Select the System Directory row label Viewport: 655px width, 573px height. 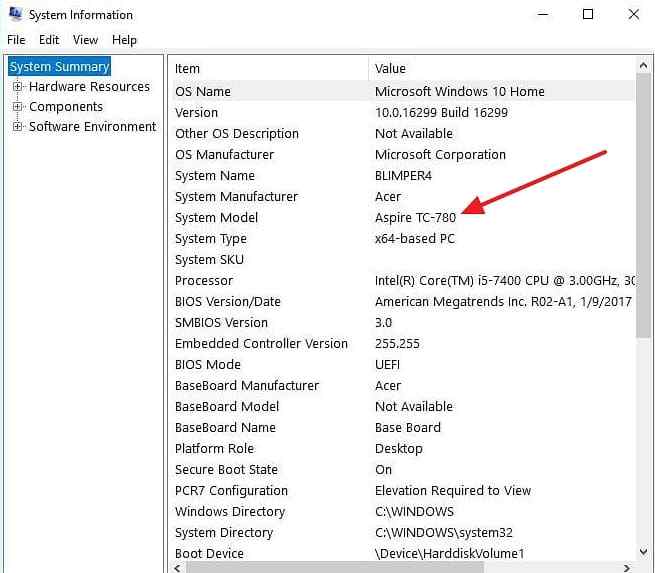[224, 533]
